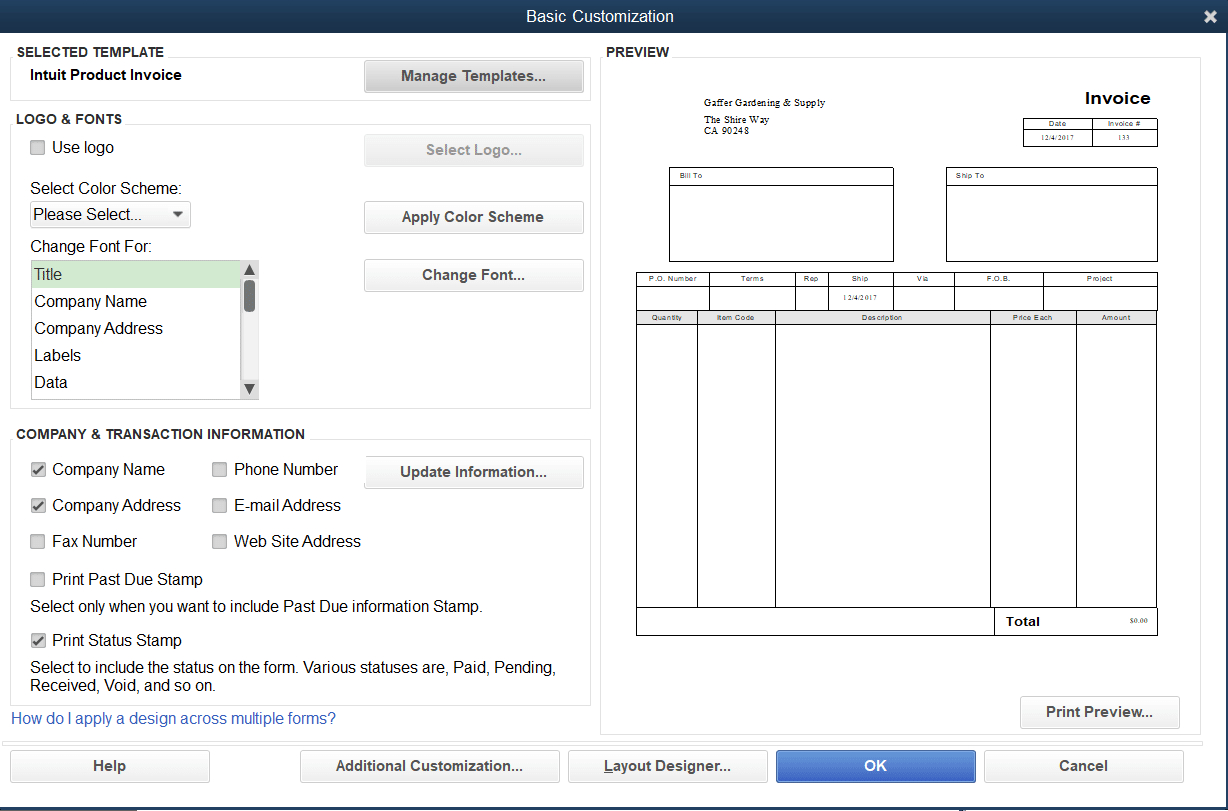Open Print Preview of the invoice
The image size is (1228, 811).
[x=1099, y=712]
